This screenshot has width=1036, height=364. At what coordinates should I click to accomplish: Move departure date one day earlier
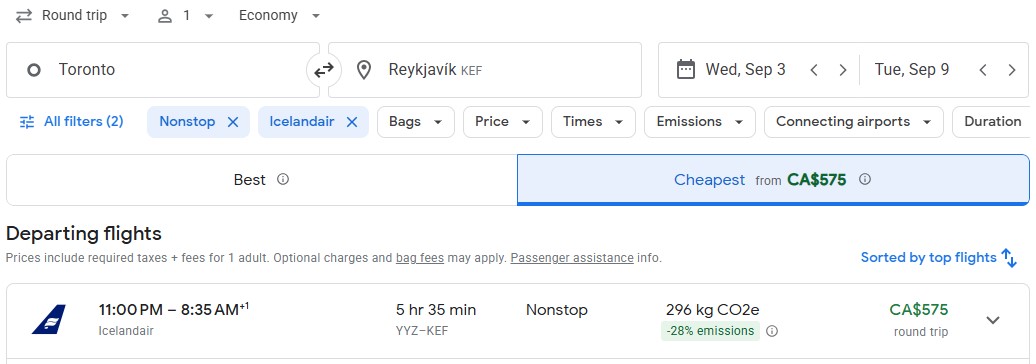pyautogui.click(x=814, y=70)
